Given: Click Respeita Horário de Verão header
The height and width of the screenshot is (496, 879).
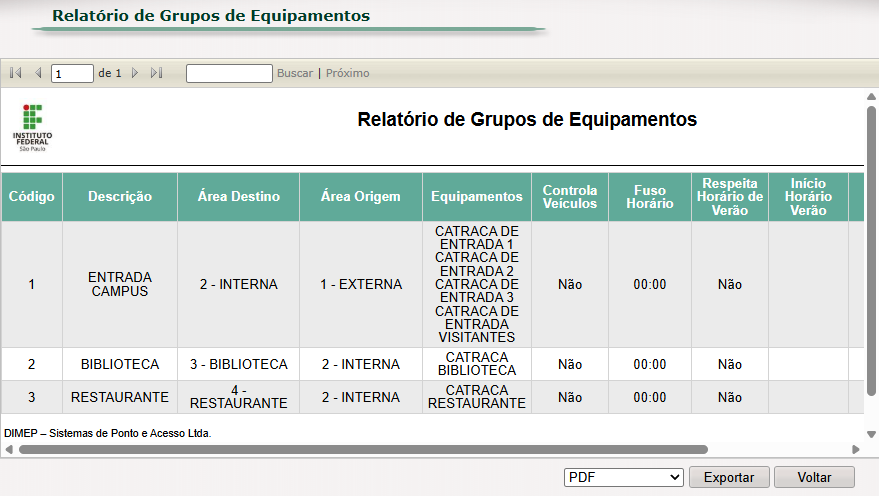Looking at the screenshot, I should (730, 197).
